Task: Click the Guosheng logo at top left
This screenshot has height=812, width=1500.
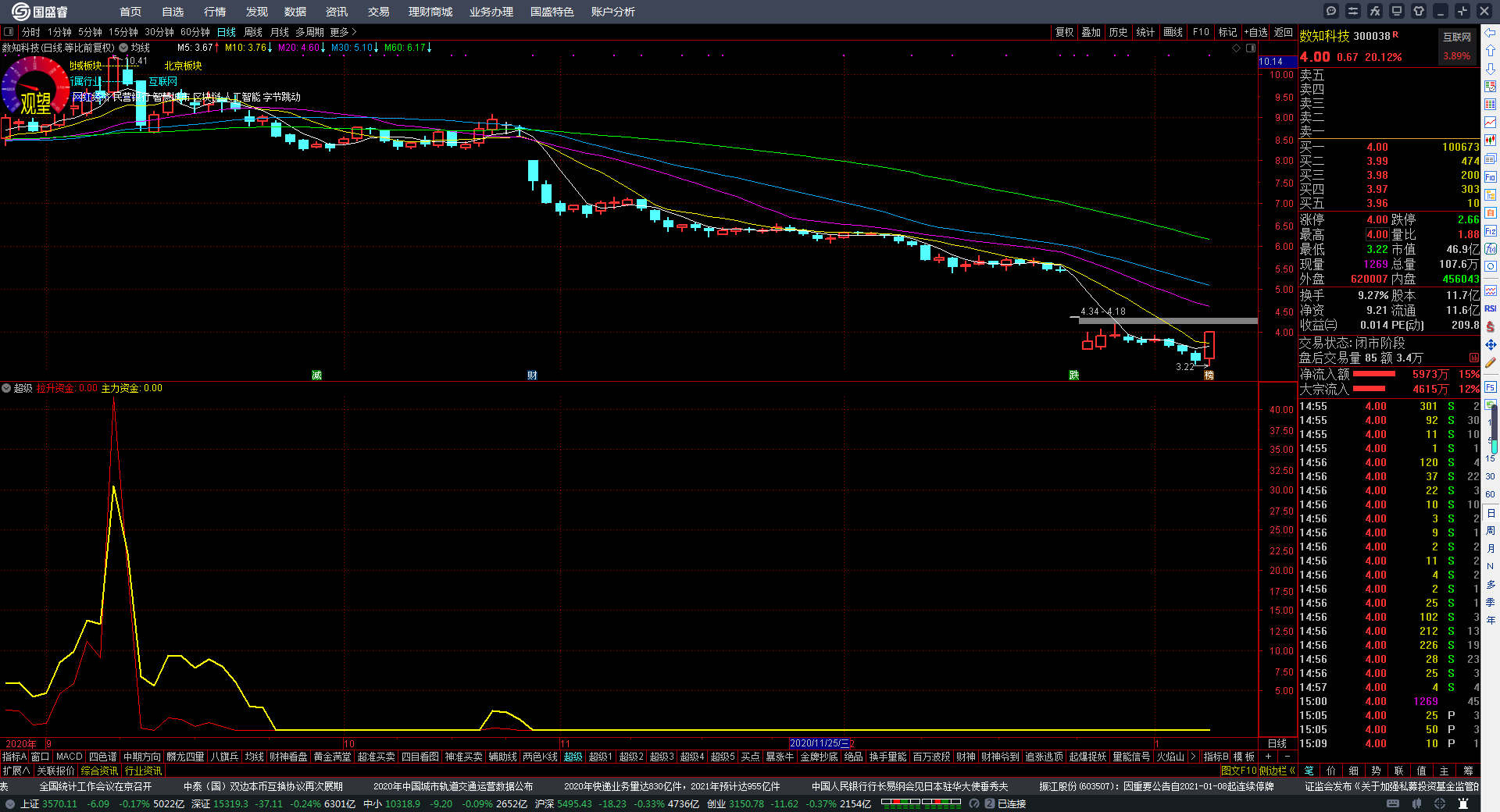Action: [x=39, y=11]
